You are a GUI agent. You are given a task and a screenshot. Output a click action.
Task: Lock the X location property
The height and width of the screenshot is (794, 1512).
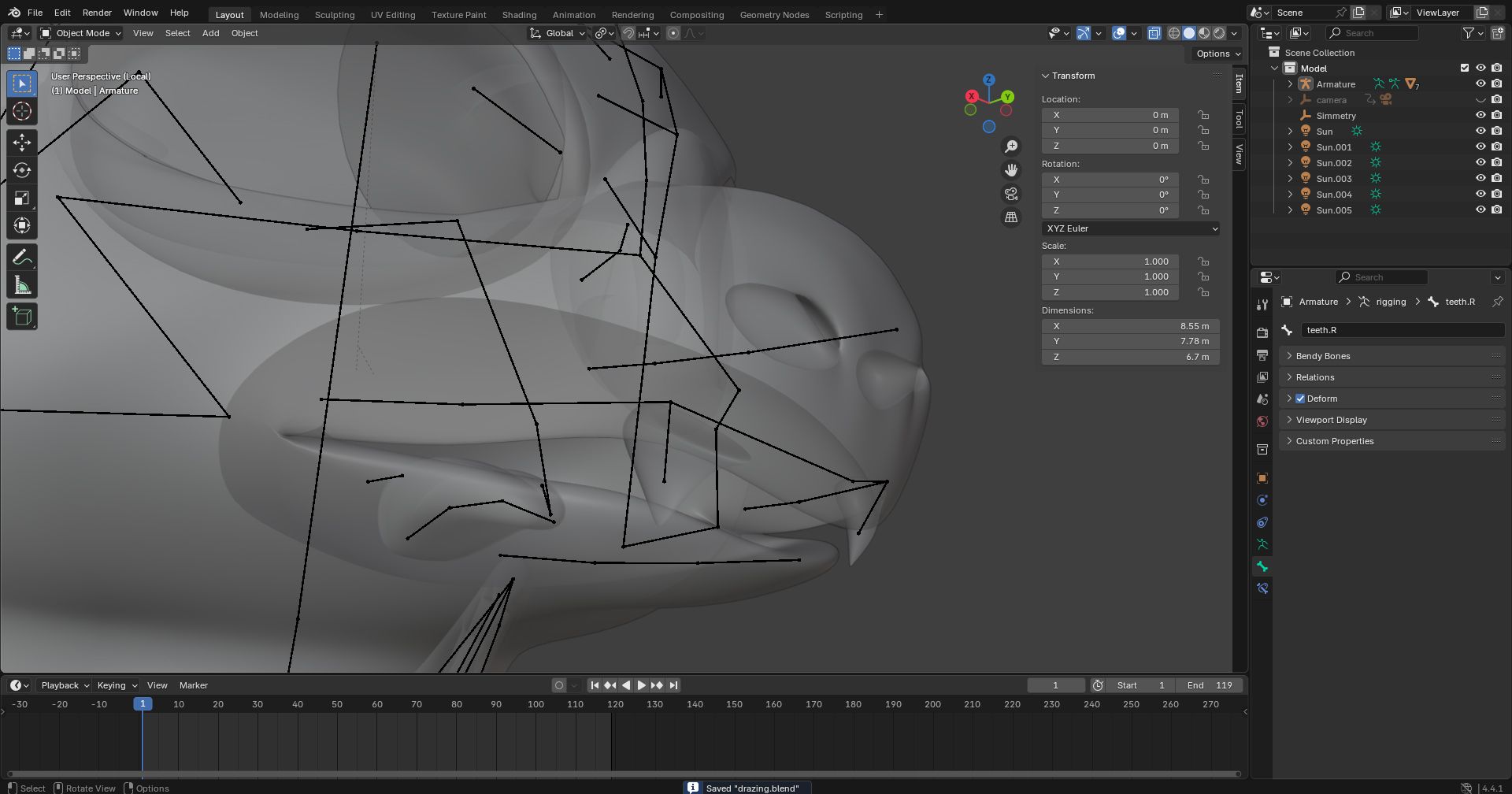pos(1203,115)
